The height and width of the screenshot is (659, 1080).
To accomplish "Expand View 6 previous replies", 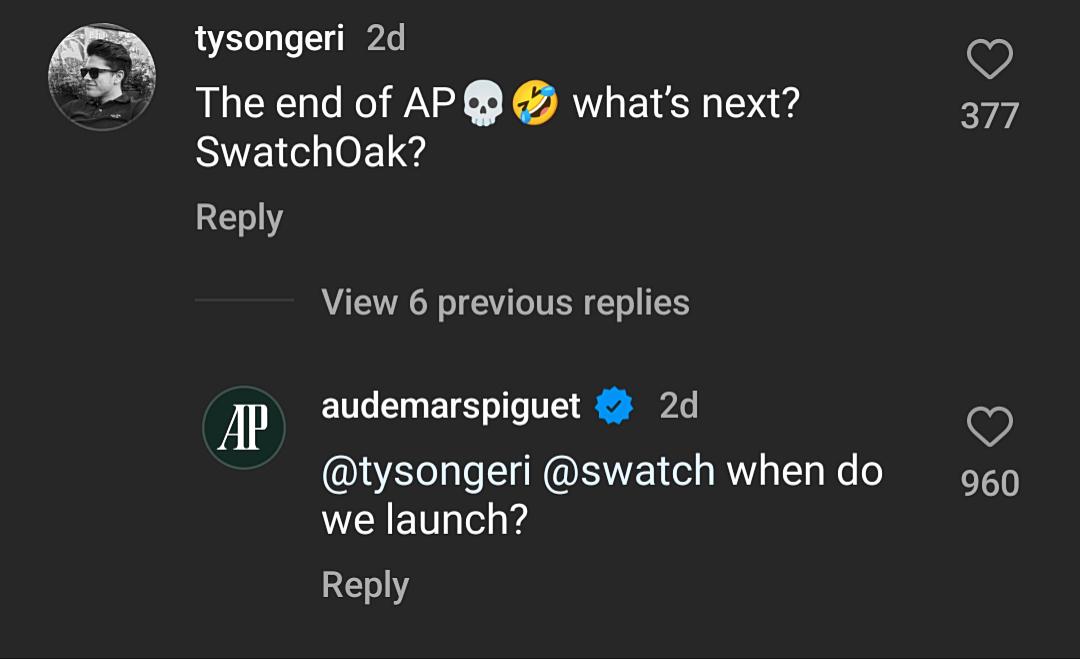I will click(x=505, y=302).
